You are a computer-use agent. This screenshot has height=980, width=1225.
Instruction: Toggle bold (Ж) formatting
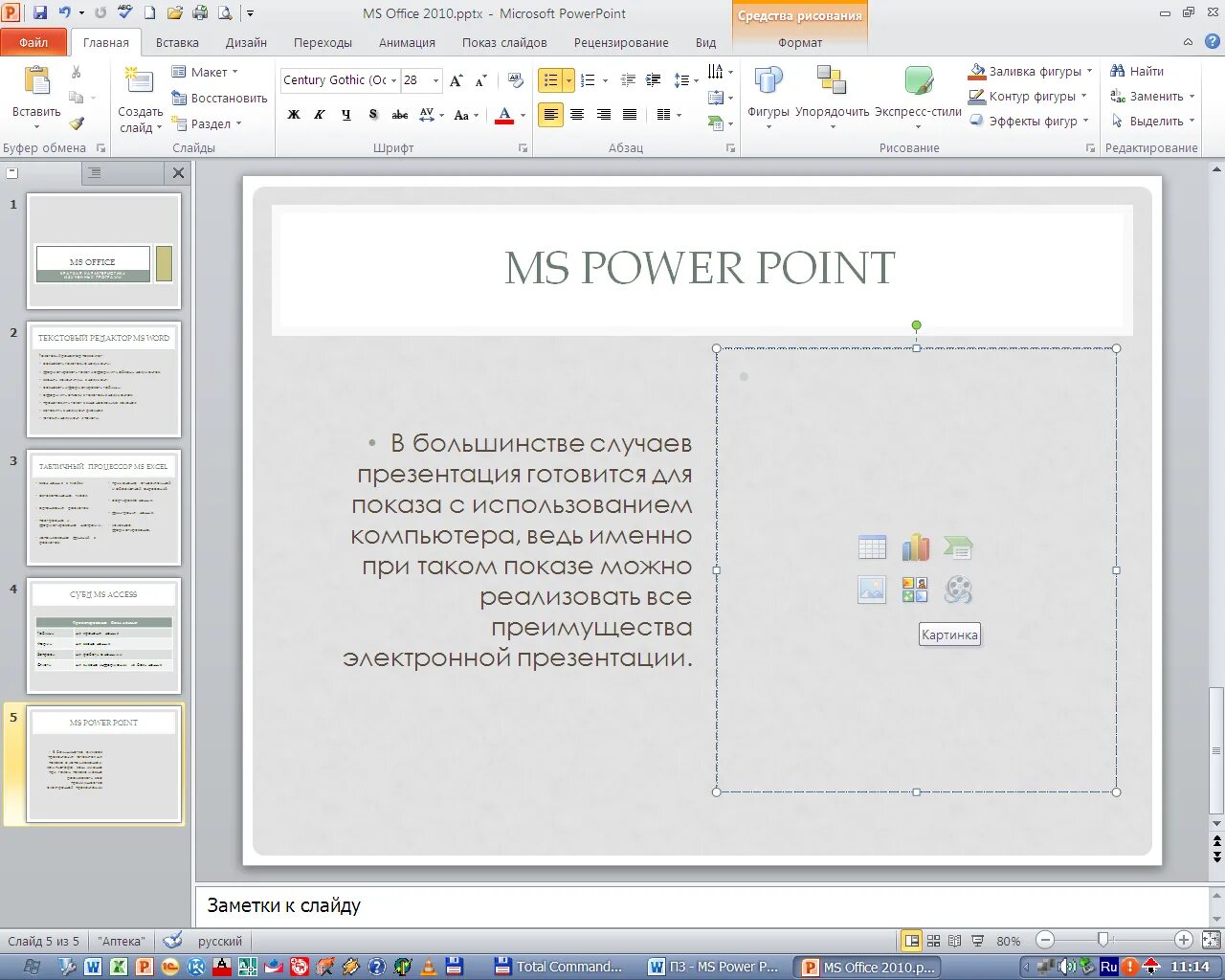[294, 115]
